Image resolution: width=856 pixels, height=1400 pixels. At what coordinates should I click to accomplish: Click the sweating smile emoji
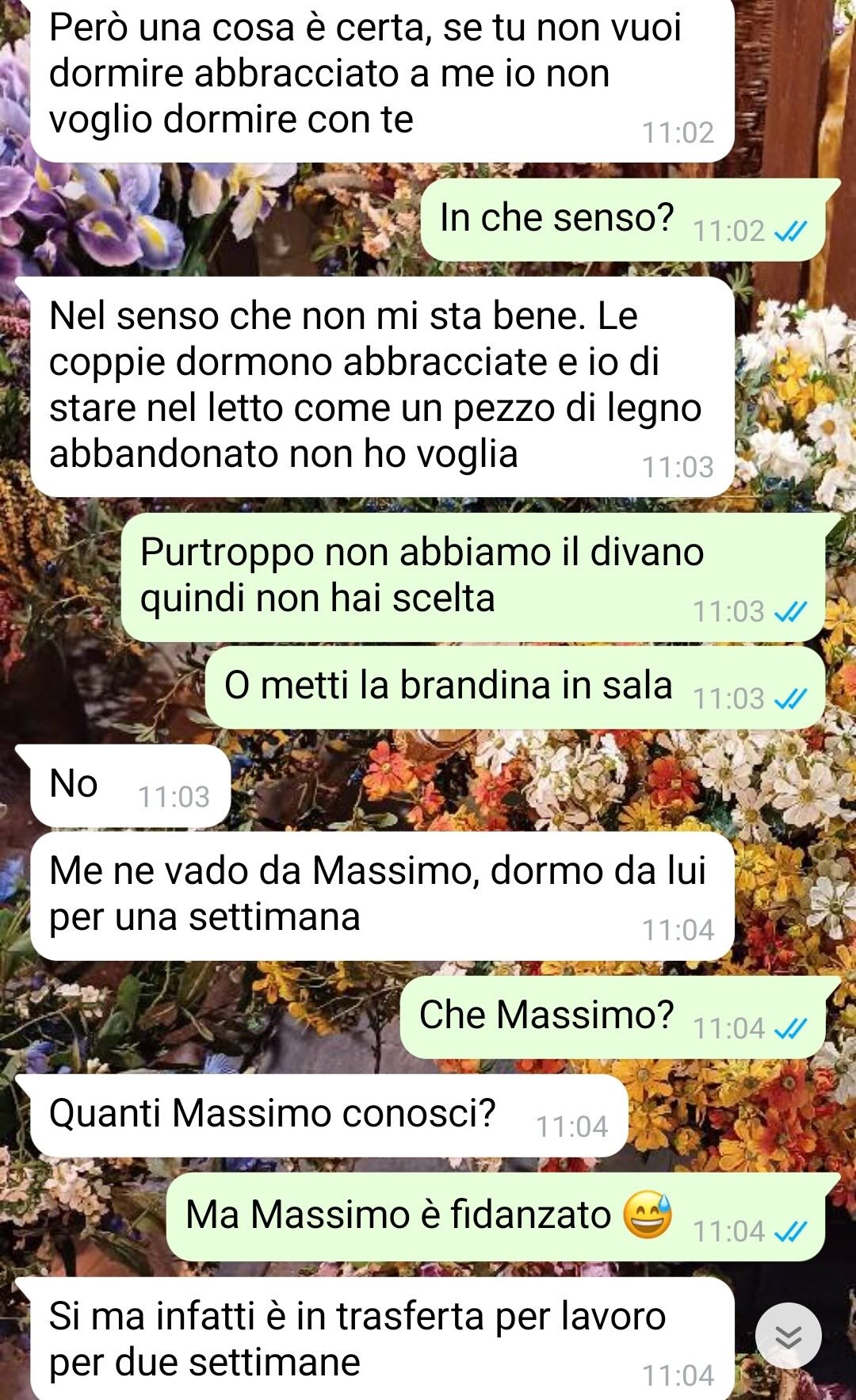pyautogui.click(x=647, y=1216)
